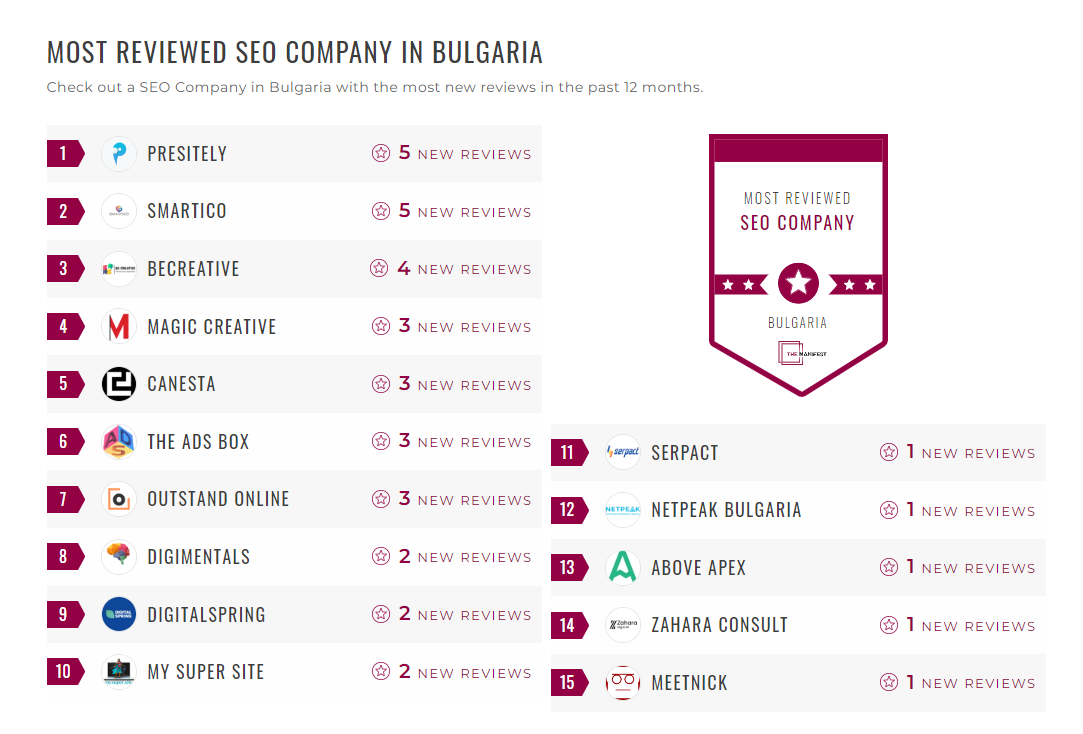1083x734 pixels.
Task: Select the Meetnick glasses logo
Action: (622, 683)
